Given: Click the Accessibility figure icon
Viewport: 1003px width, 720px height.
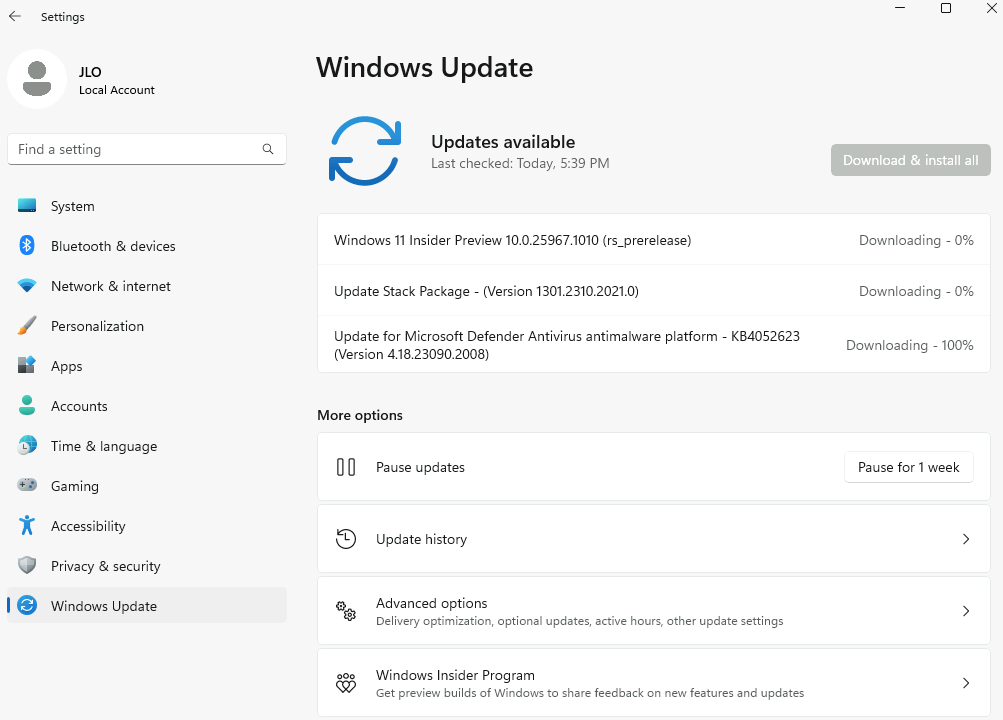Looking at the screenshot, I should [27, 526].
